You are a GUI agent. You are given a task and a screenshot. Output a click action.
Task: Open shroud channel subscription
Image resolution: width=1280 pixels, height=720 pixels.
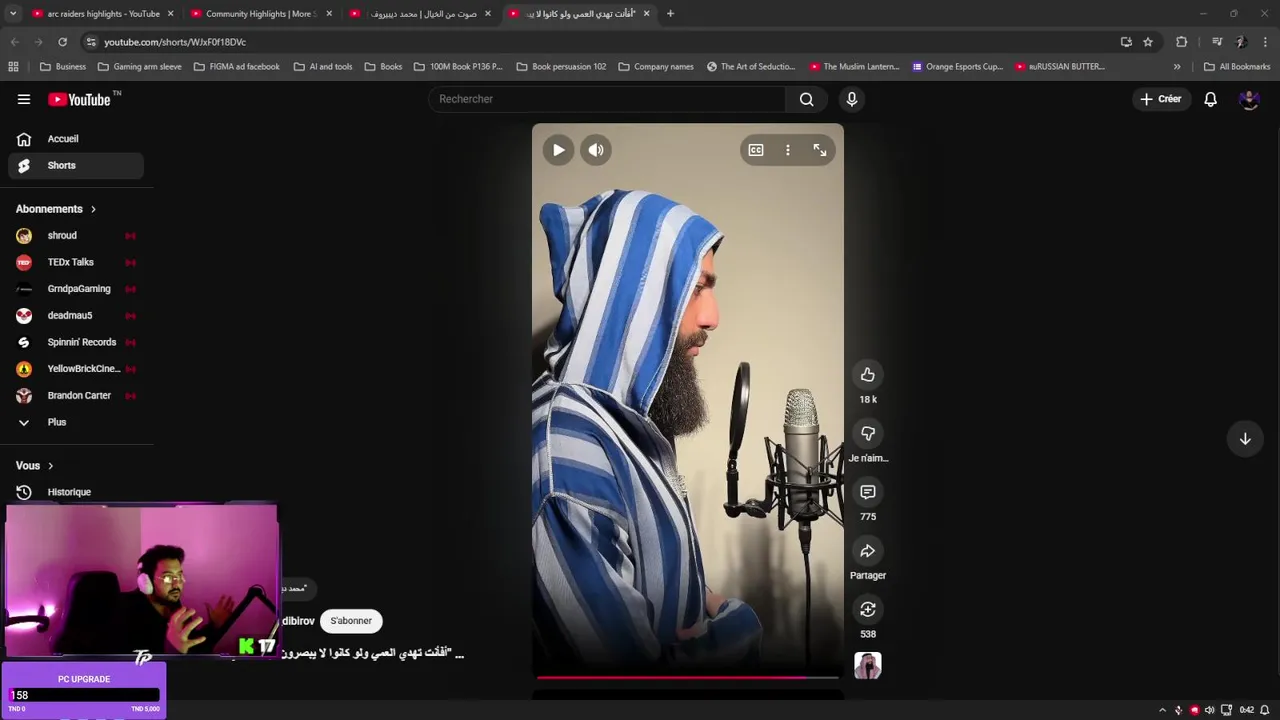76,236
